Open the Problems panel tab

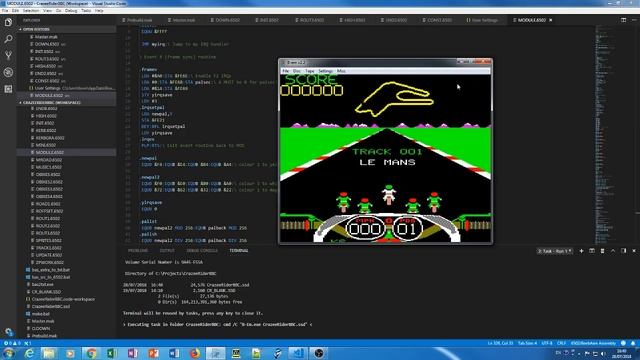pos(138,251)
